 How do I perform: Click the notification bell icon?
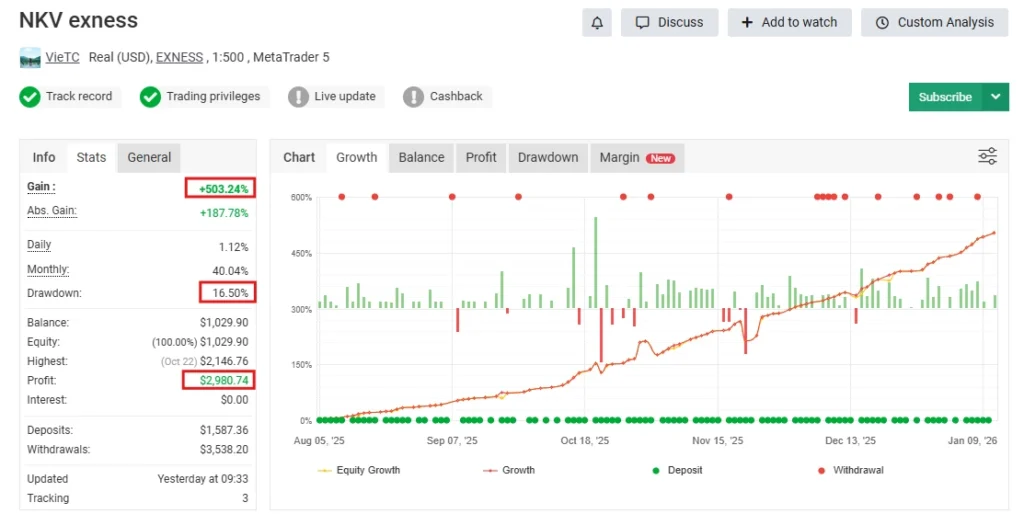(x=597, y=22)
